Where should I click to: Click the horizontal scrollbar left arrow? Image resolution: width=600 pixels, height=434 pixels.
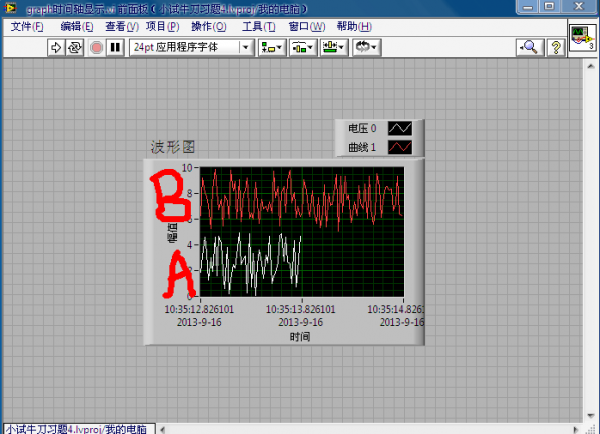tap(163, 429)
